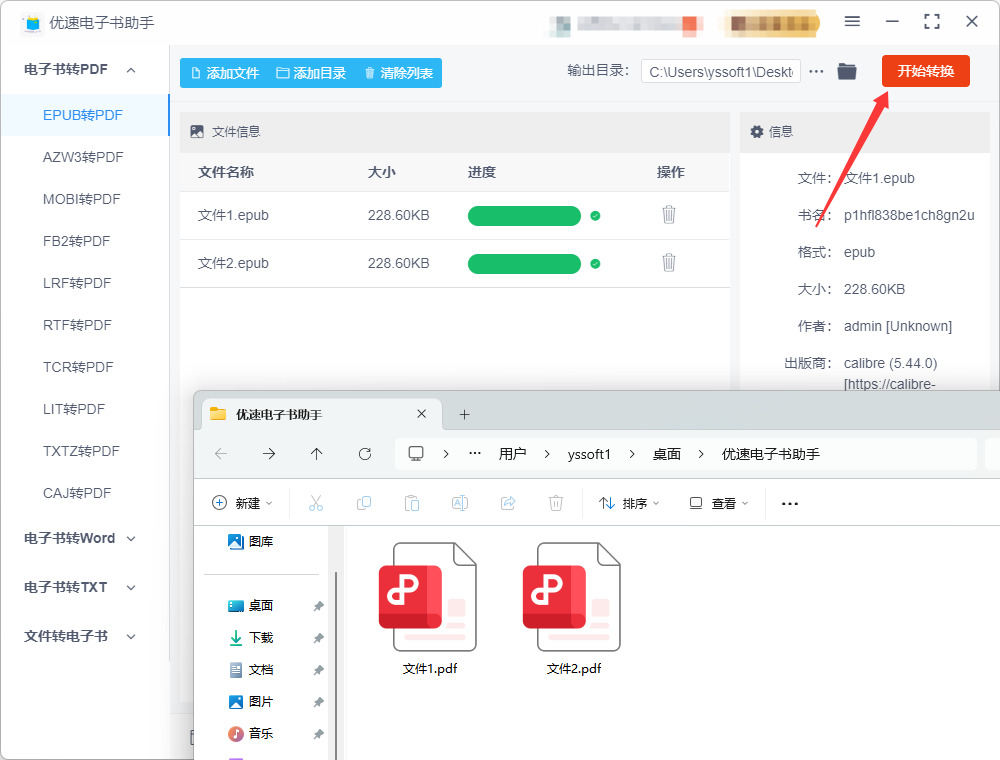Click the 添加目录 button

pyautogui.click(x=311, y=73)
